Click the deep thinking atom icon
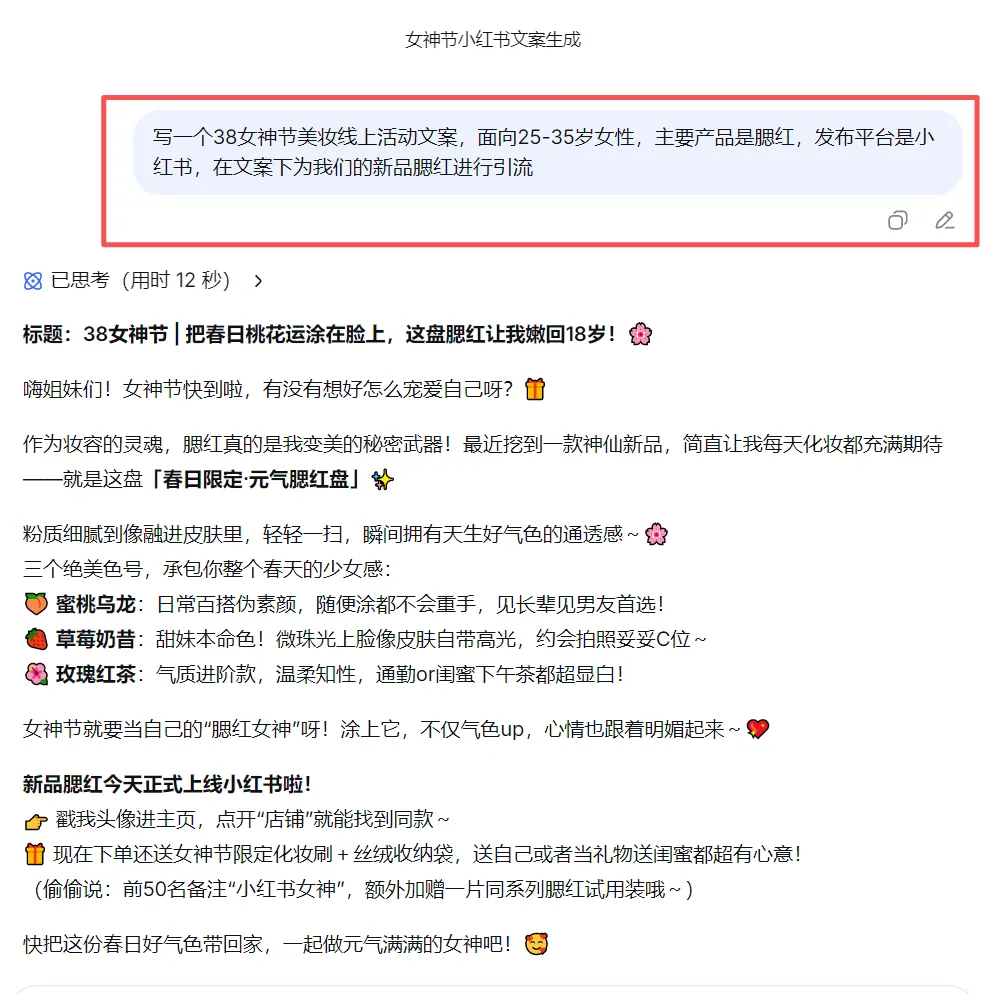The width and height of the screenshot is (994, 994). click(x=33, y=281)
